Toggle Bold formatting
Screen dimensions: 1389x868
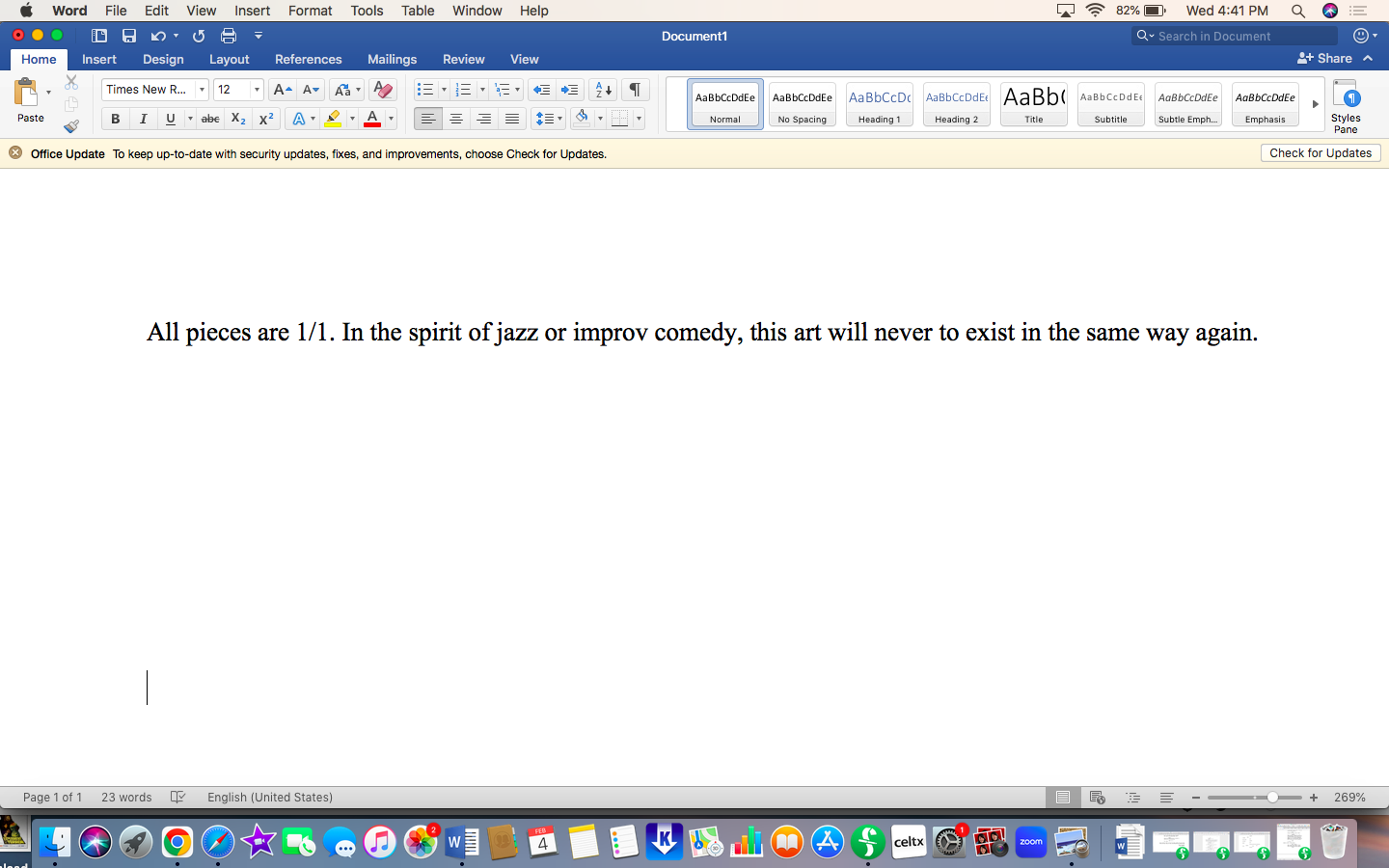tap(115, 119)
